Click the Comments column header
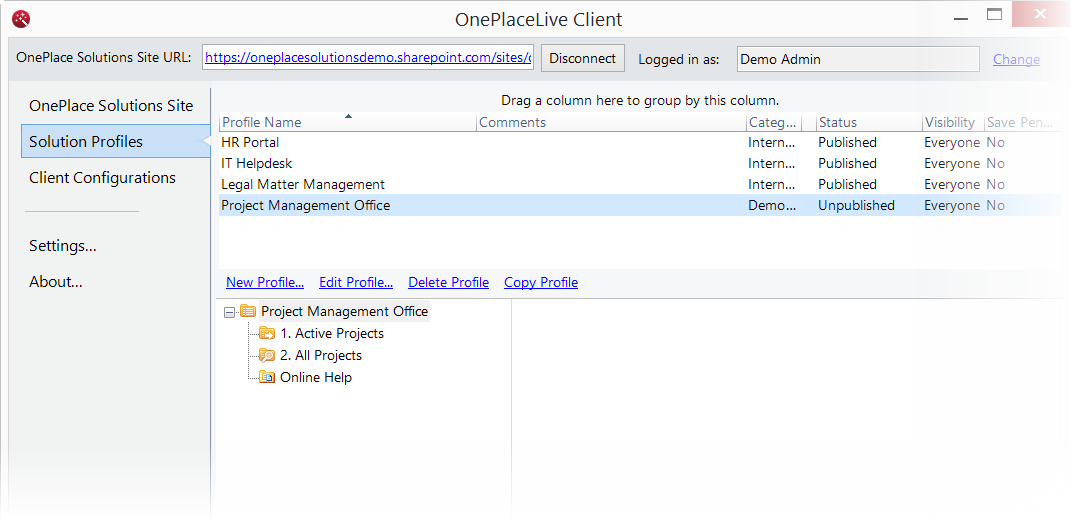The image size is (1078, 520). 611,122
